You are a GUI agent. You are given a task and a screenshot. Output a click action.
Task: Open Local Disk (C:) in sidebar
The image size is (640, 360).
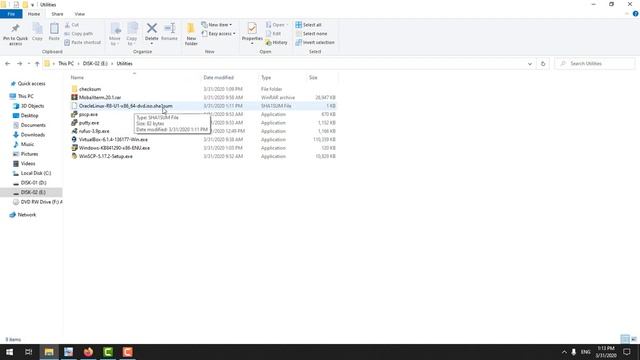36,173
